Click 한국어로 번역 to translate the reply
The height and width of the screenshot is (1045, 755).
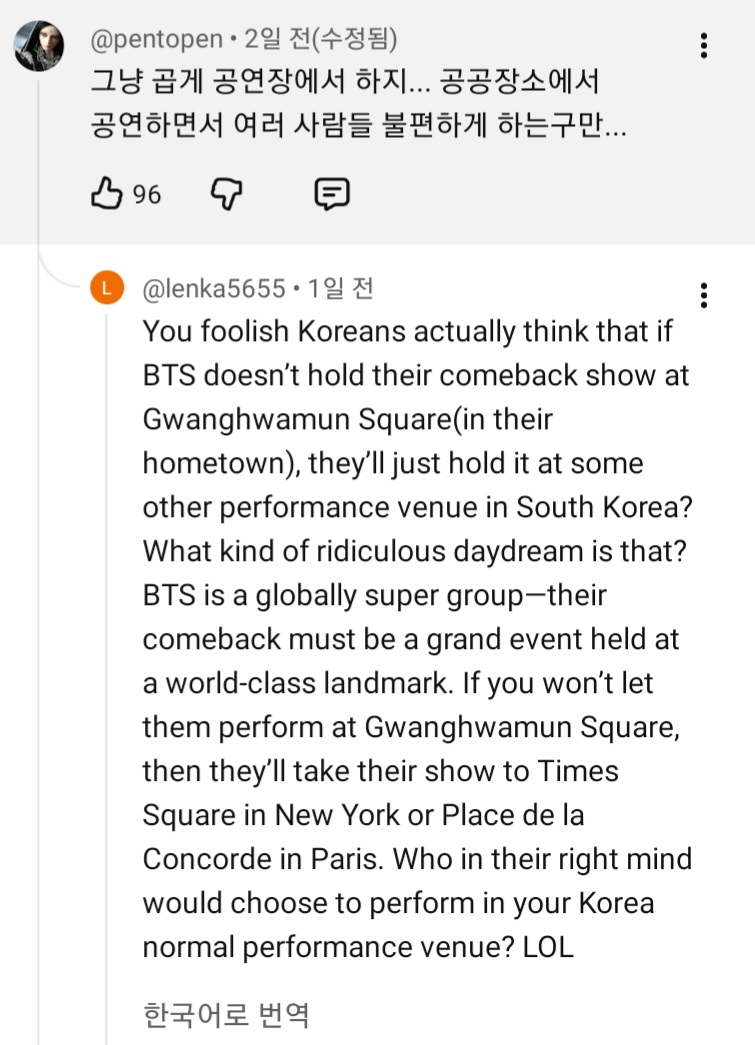point(226,1015)
